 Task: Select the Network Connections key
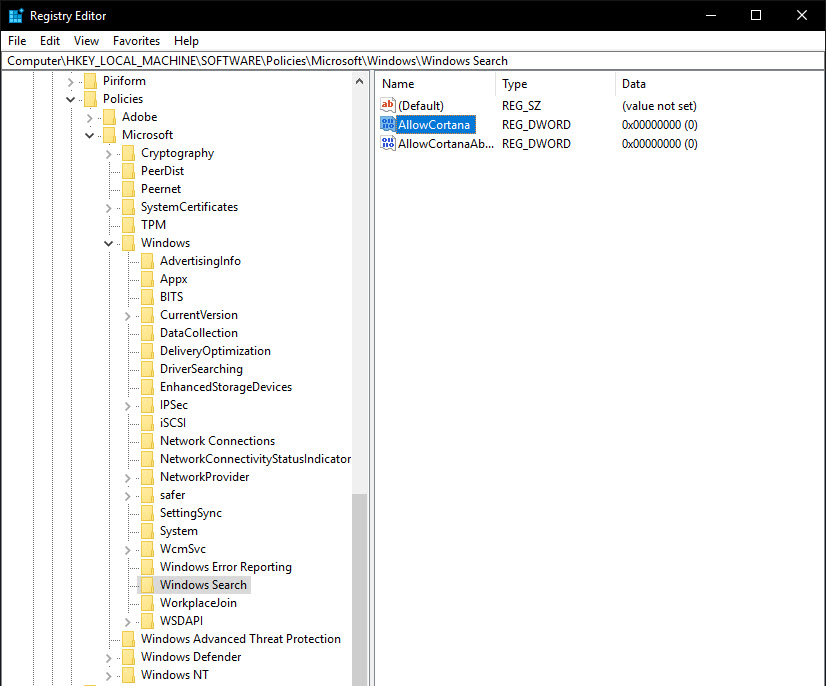pyautogui.click(x=218, y=441)
